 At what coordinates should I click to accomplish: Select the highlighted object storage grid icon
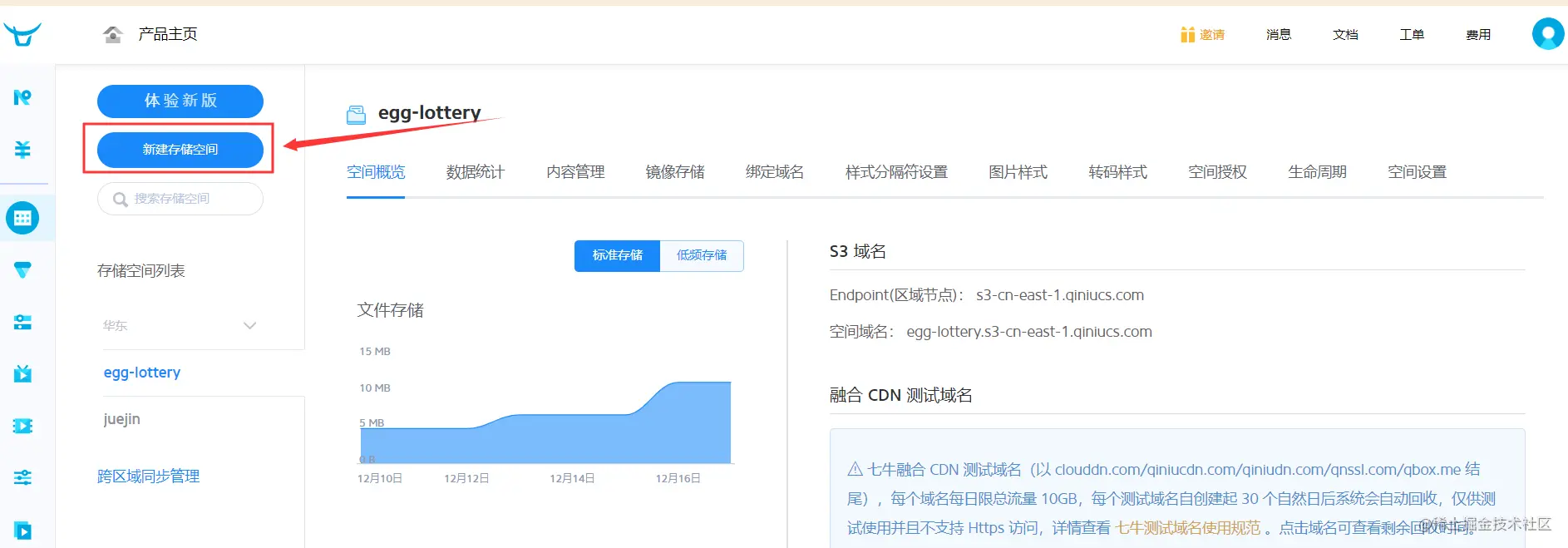pyautogui.click(x=22, y=219)
